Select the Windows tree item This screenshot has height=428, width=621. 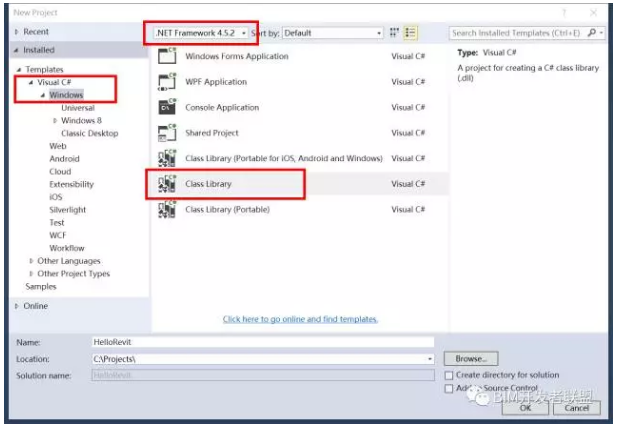coord(66,95)
